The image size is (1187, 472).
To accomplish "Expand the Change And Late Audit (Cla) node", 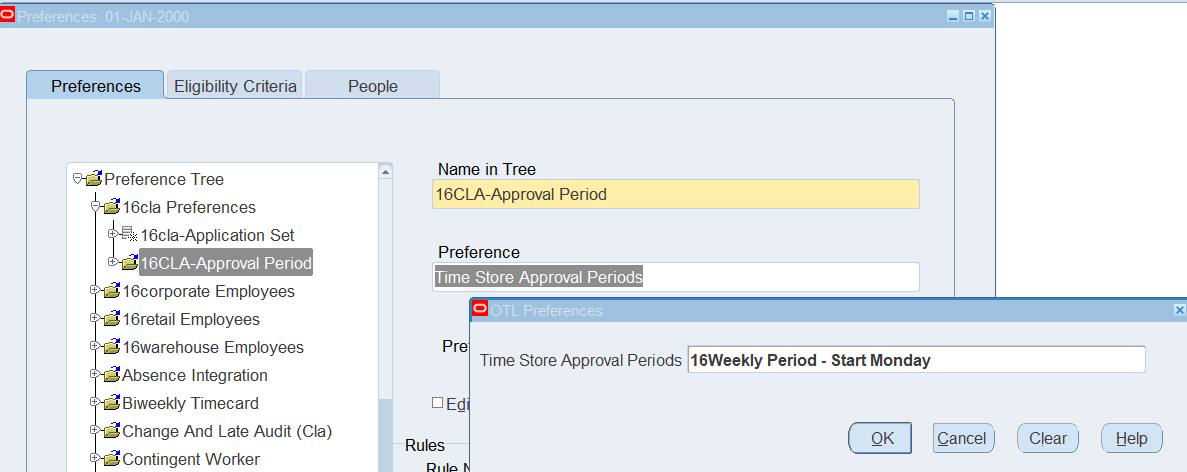I will pos(95,431).
